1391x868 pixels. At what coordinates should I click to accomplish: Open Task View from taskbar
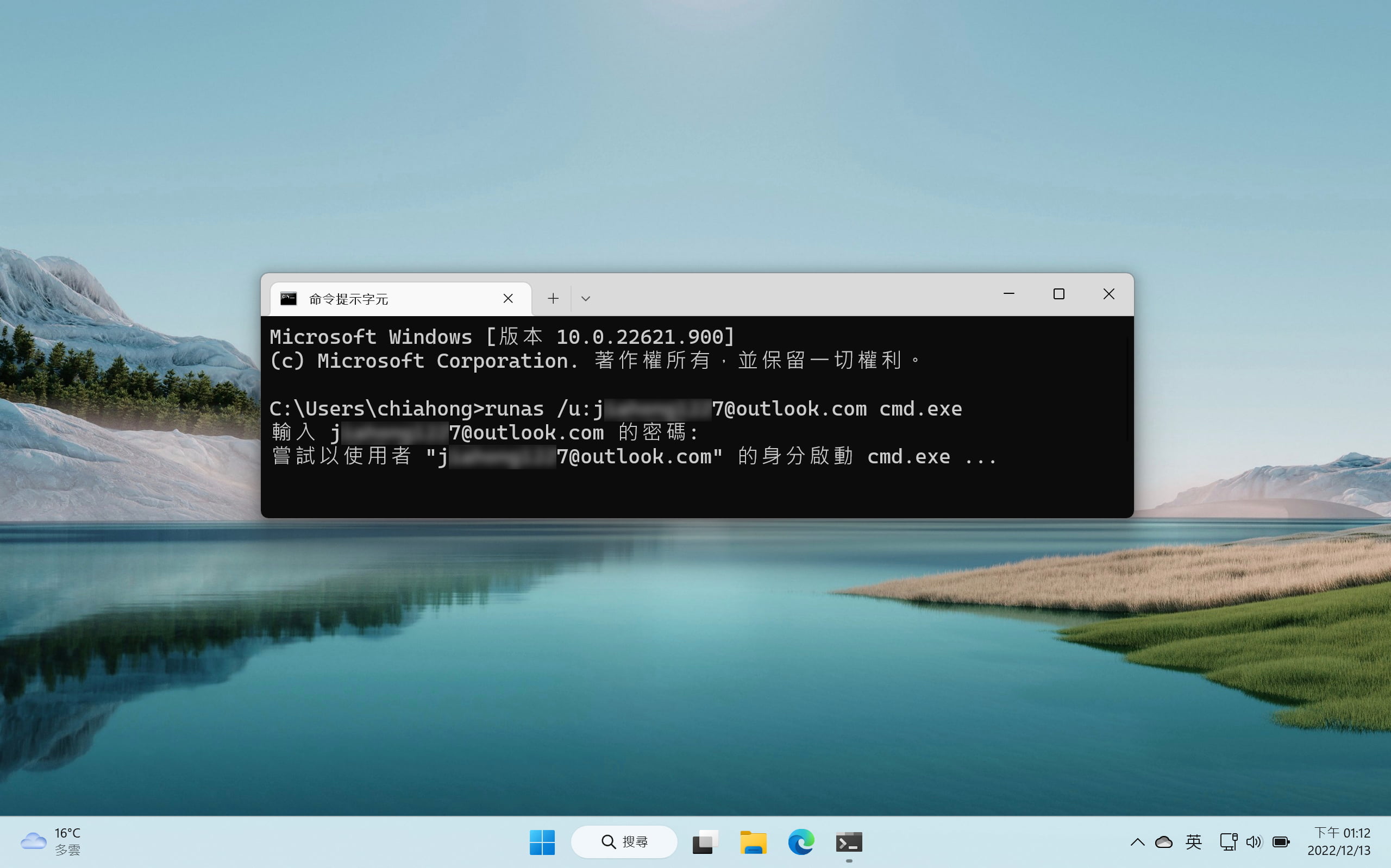click(705, 841)
